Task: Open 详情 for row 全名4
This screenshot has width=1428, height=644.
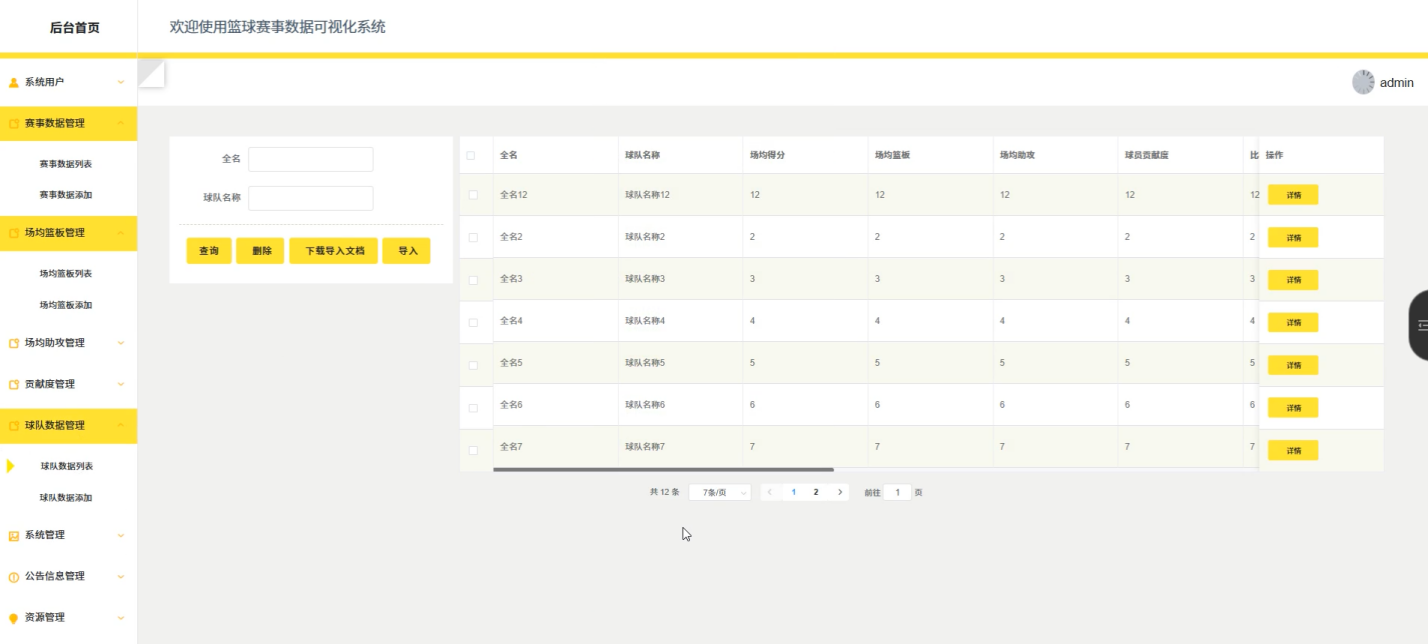Action: coord(1293,322)
